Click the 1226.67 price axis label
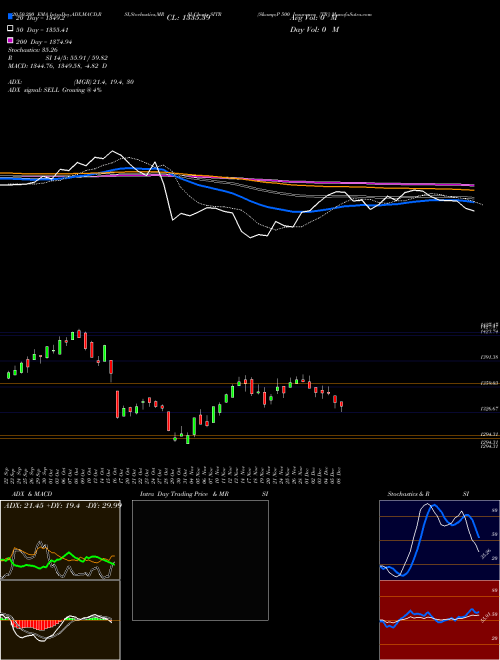This screenshot has height=660, width=500. pos(489,408)
